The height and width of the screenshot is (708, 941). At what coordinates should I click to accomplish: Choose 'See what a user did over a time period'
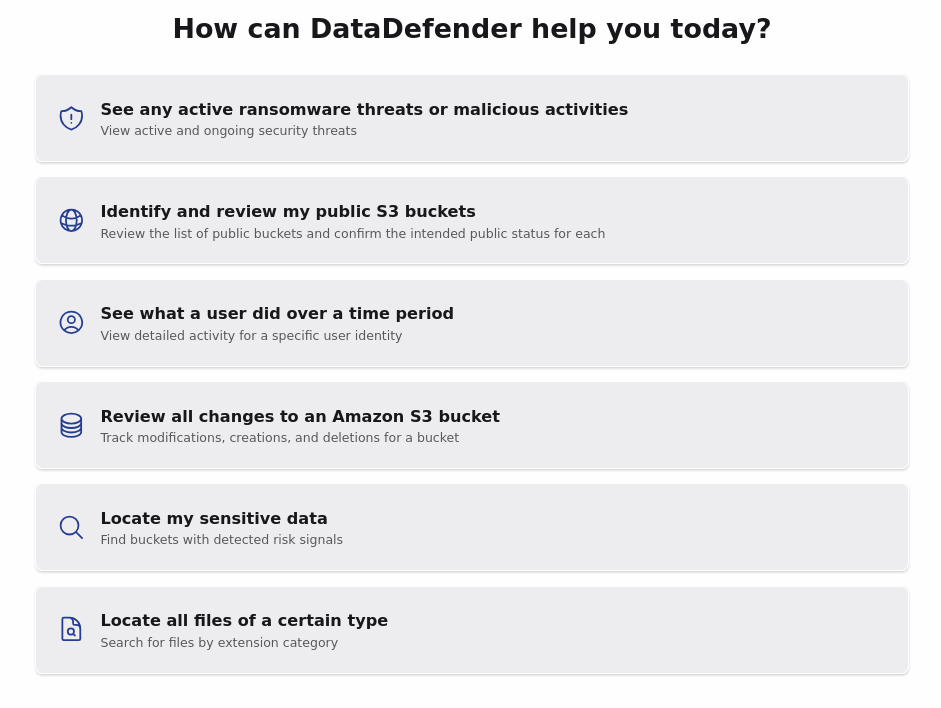coord(277,313)
